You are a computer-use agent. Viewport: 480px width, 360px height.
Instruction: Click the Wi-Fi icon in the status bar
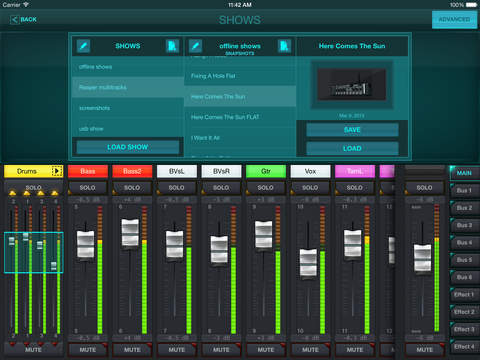point(26,5)
